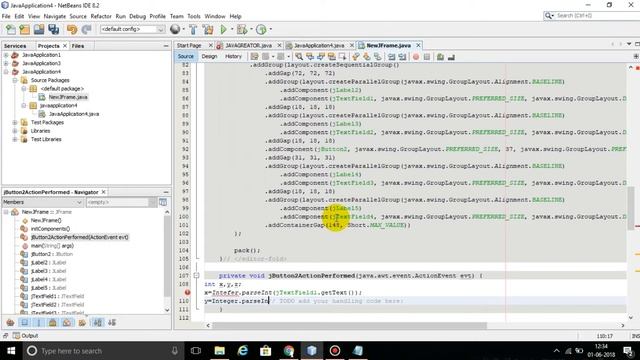Click the globe browser icon in toolbar
Image resolution: width=640 pixels, height=360 pixels.
(175, 29)
